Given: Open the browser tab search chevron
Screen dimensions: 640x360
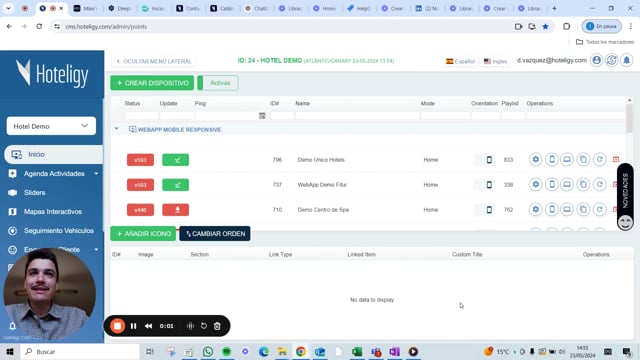Looking at the screenshot, I should pos(8,8).
